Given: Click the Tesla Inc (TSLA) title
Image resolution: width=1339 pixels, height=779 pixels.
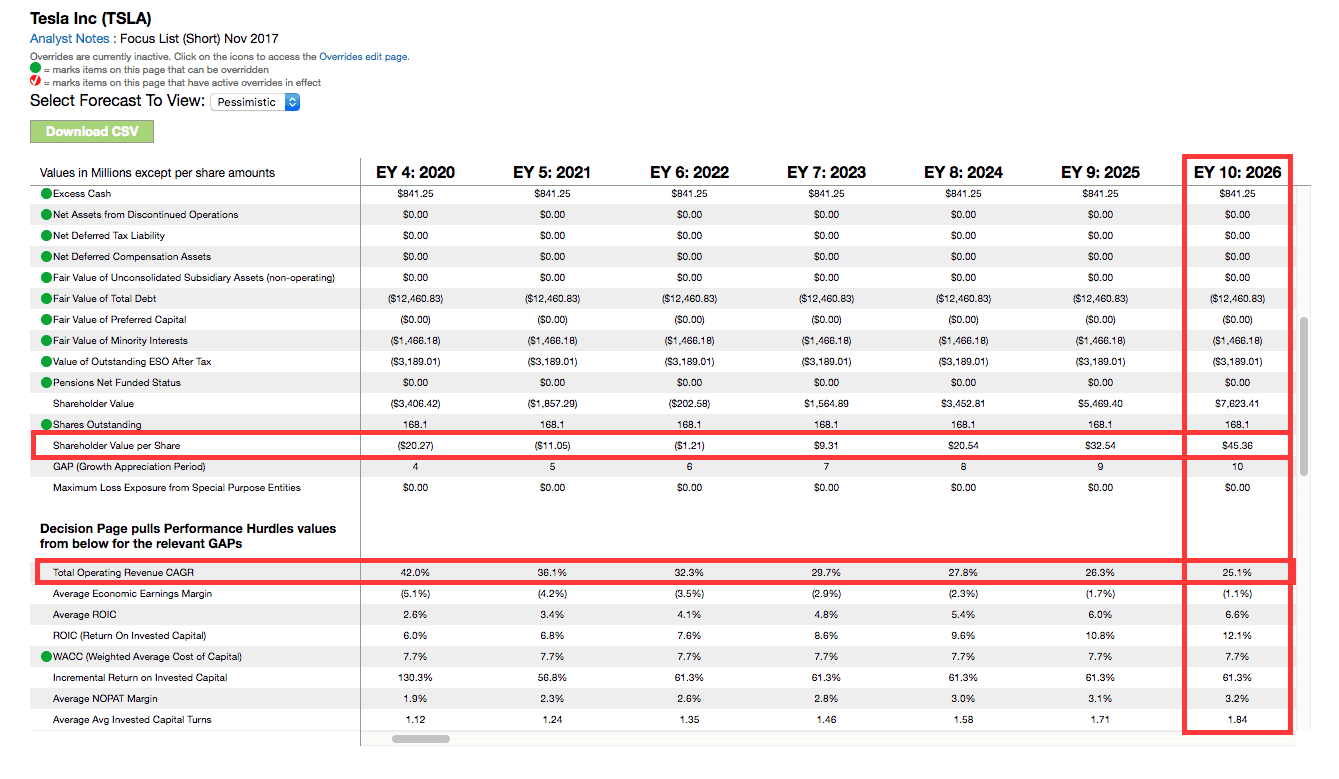Looking at the screenshot, I should (91, 19).
